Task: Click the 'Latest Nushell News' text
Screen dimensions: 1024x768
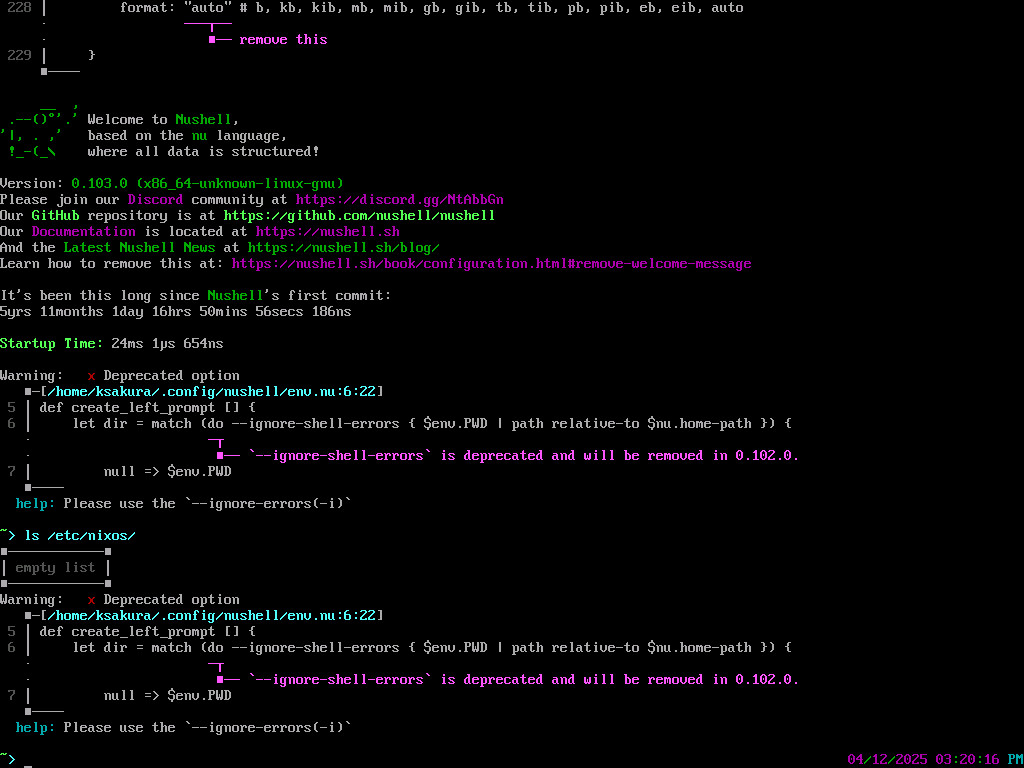Action: click(x=139, y=248)
